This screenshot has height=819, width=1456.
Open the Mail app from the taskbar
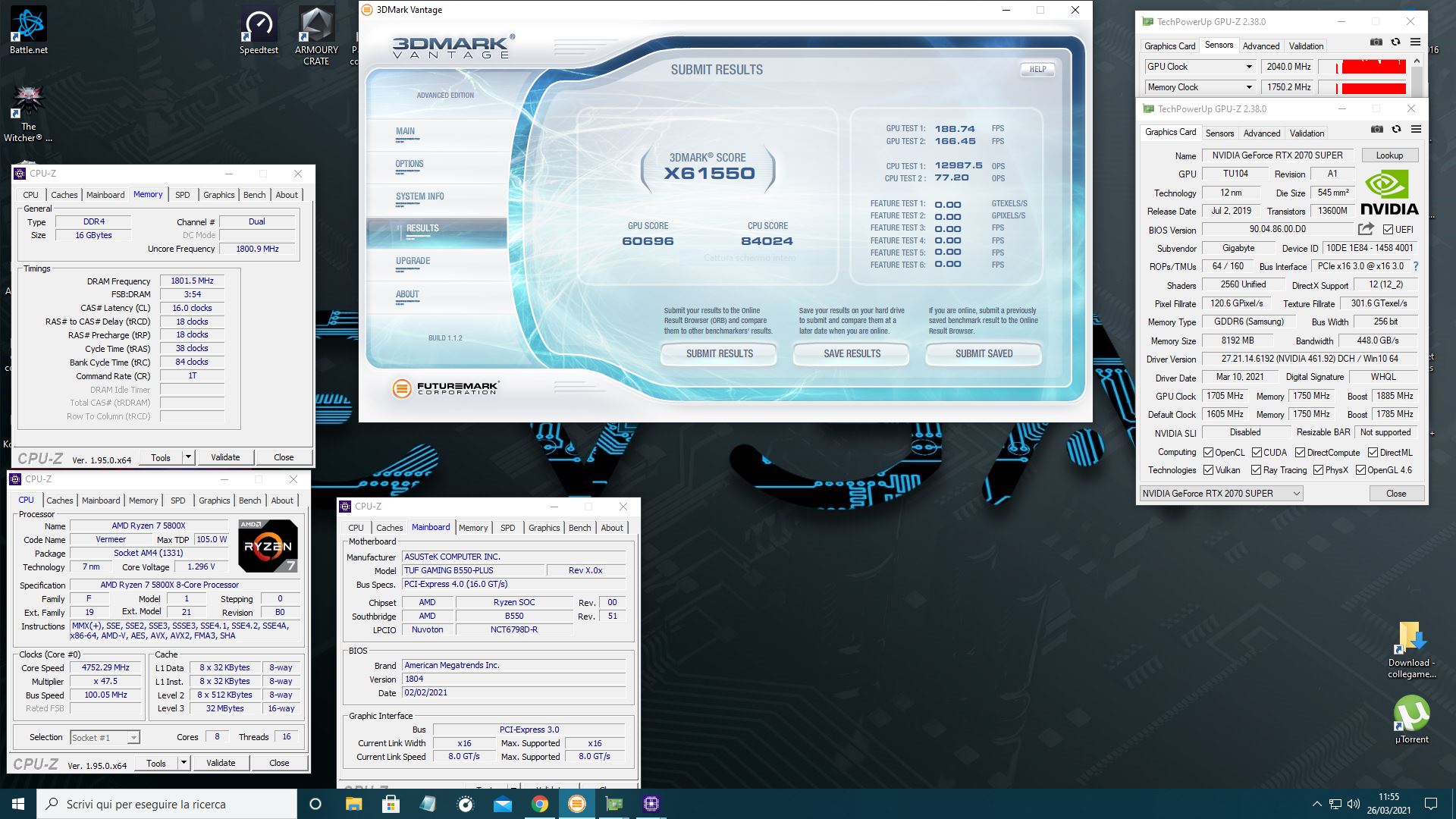pyautogui.click(x=502, y=804)
